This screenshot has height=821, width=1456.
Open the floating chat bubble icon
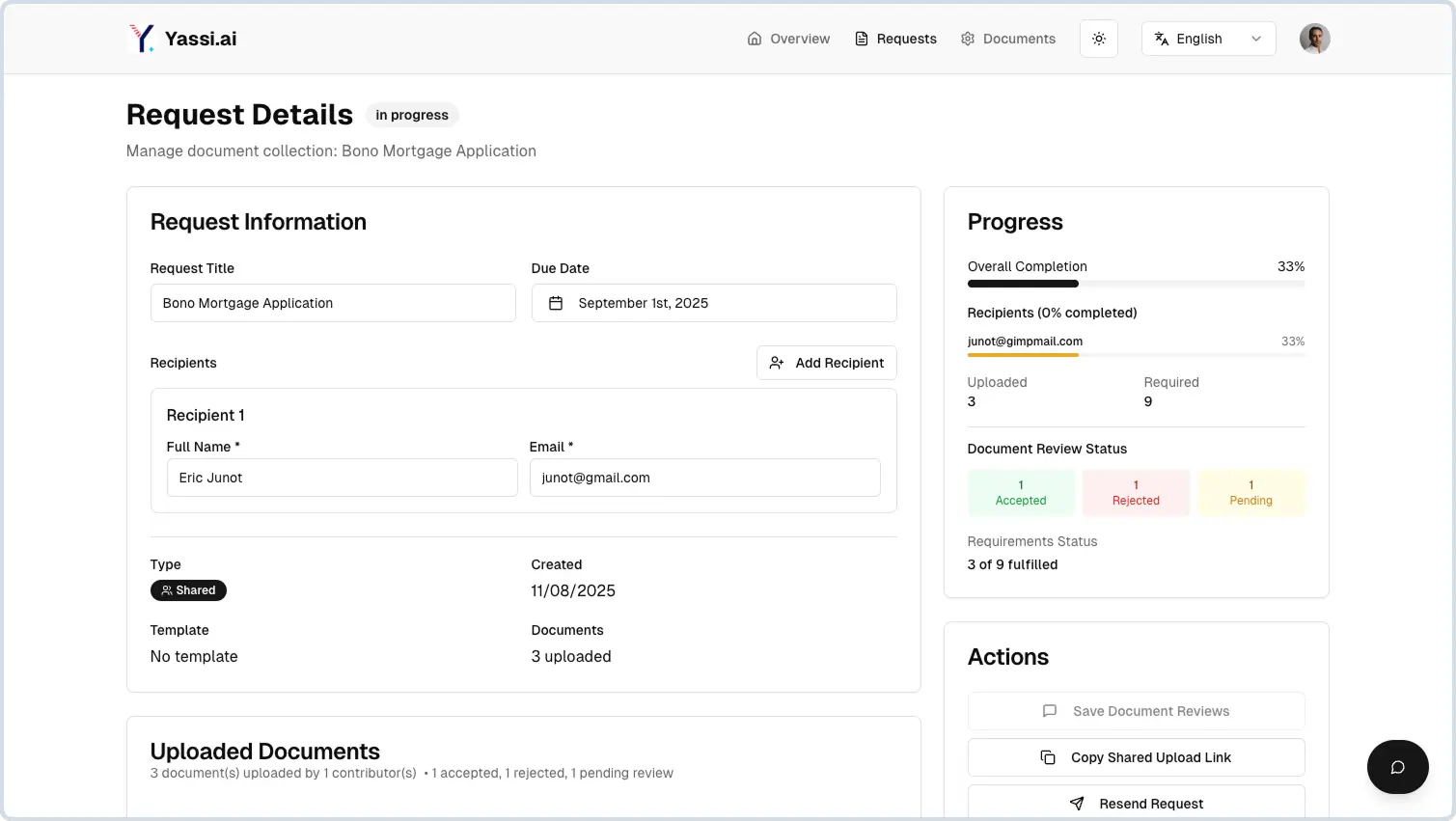tap(1397, 766)
